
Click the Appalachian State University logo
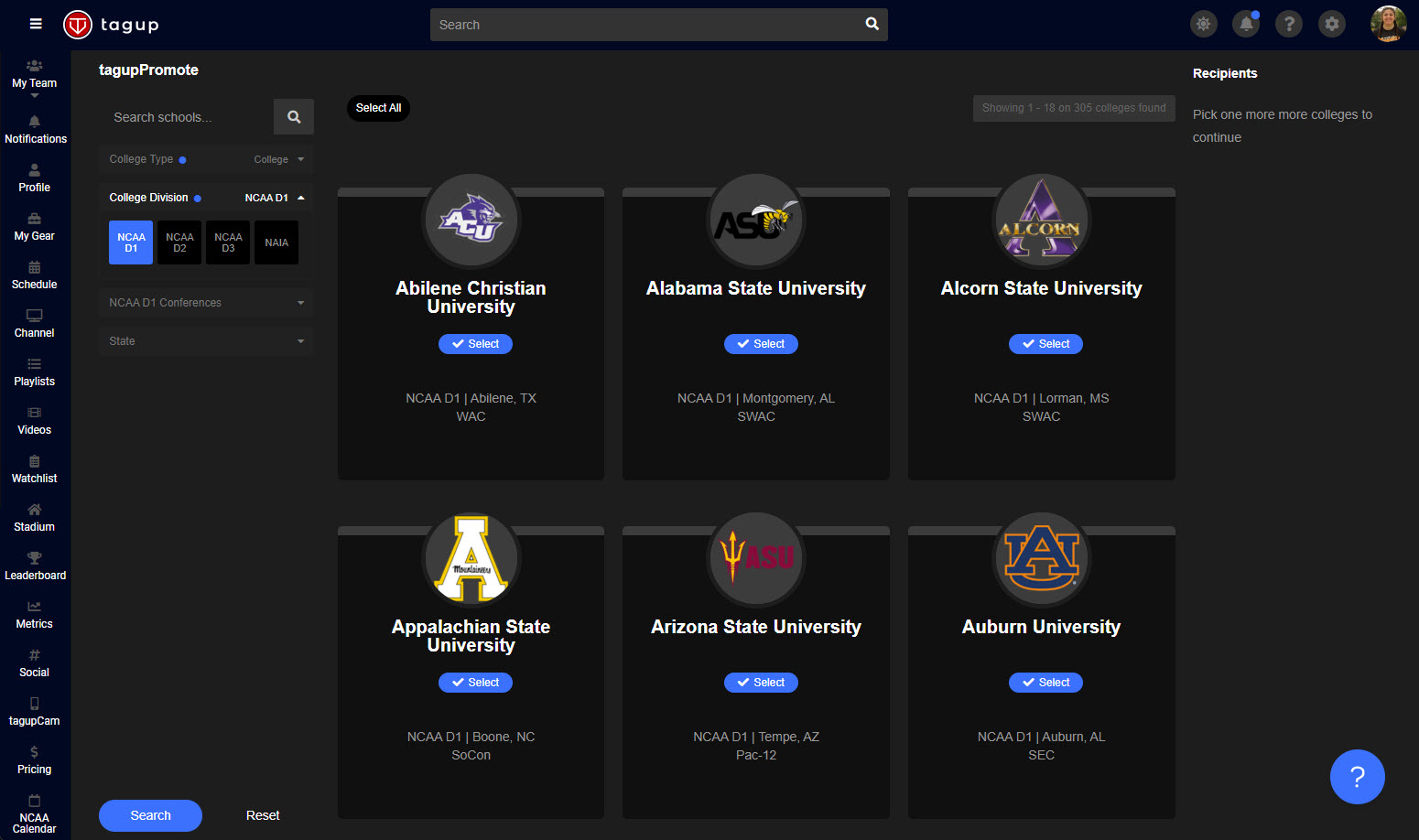tap(471, 558)
